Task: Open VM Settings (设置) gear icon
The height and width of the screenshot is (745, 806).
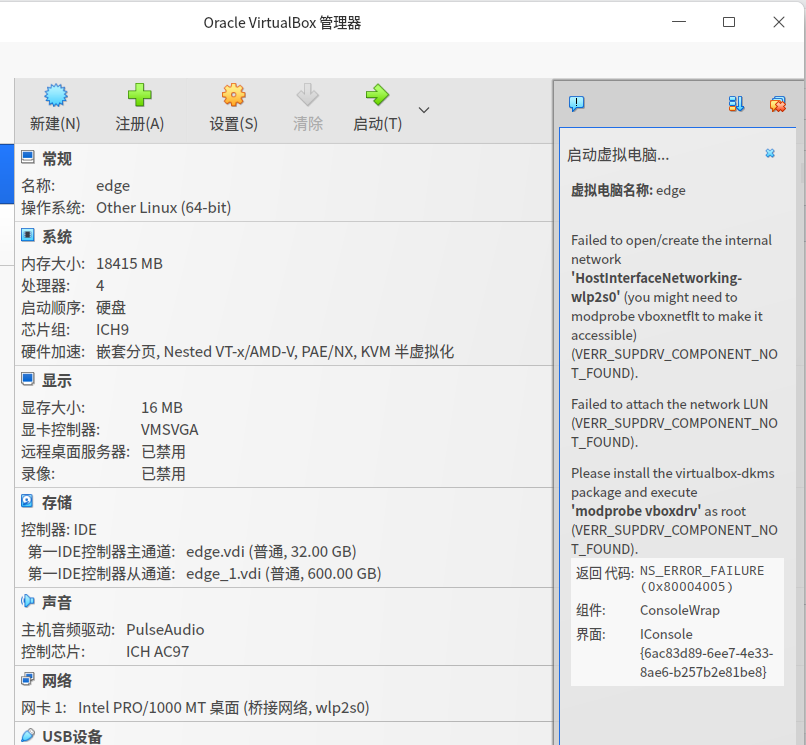Action: pos(233,96)
